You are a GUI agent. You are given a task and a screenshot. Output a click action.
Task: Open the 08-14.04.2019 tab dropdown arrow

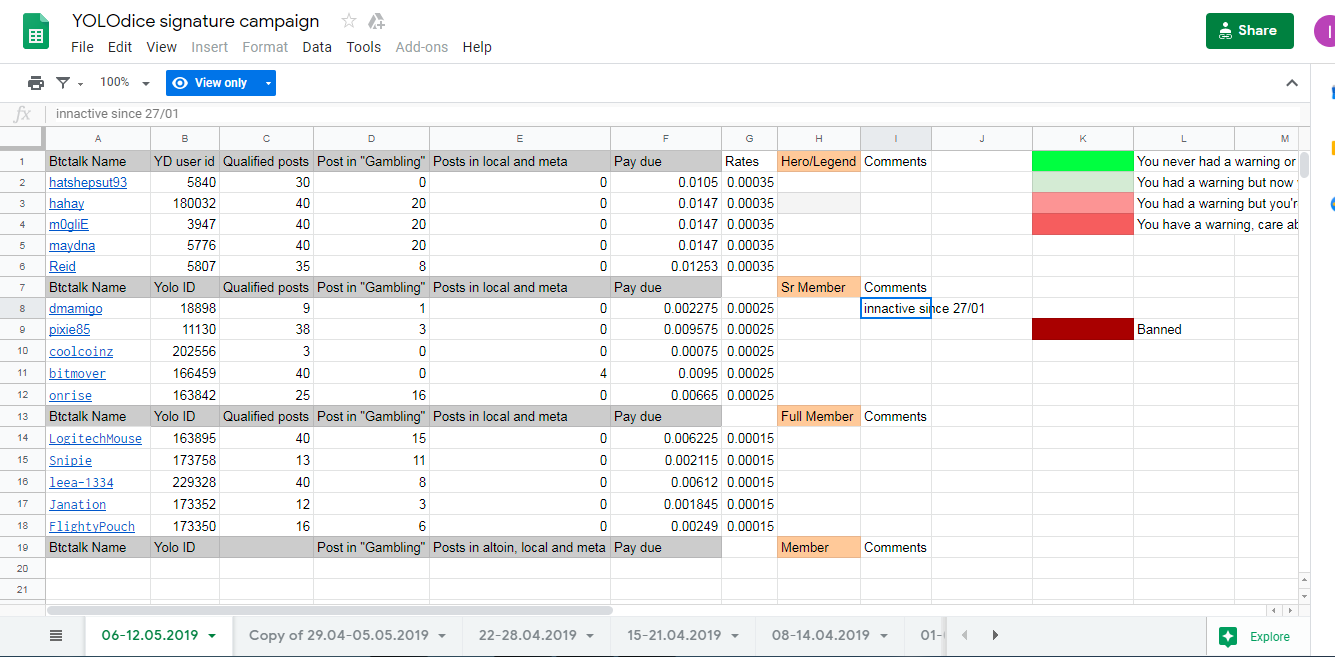coord(885,636)
